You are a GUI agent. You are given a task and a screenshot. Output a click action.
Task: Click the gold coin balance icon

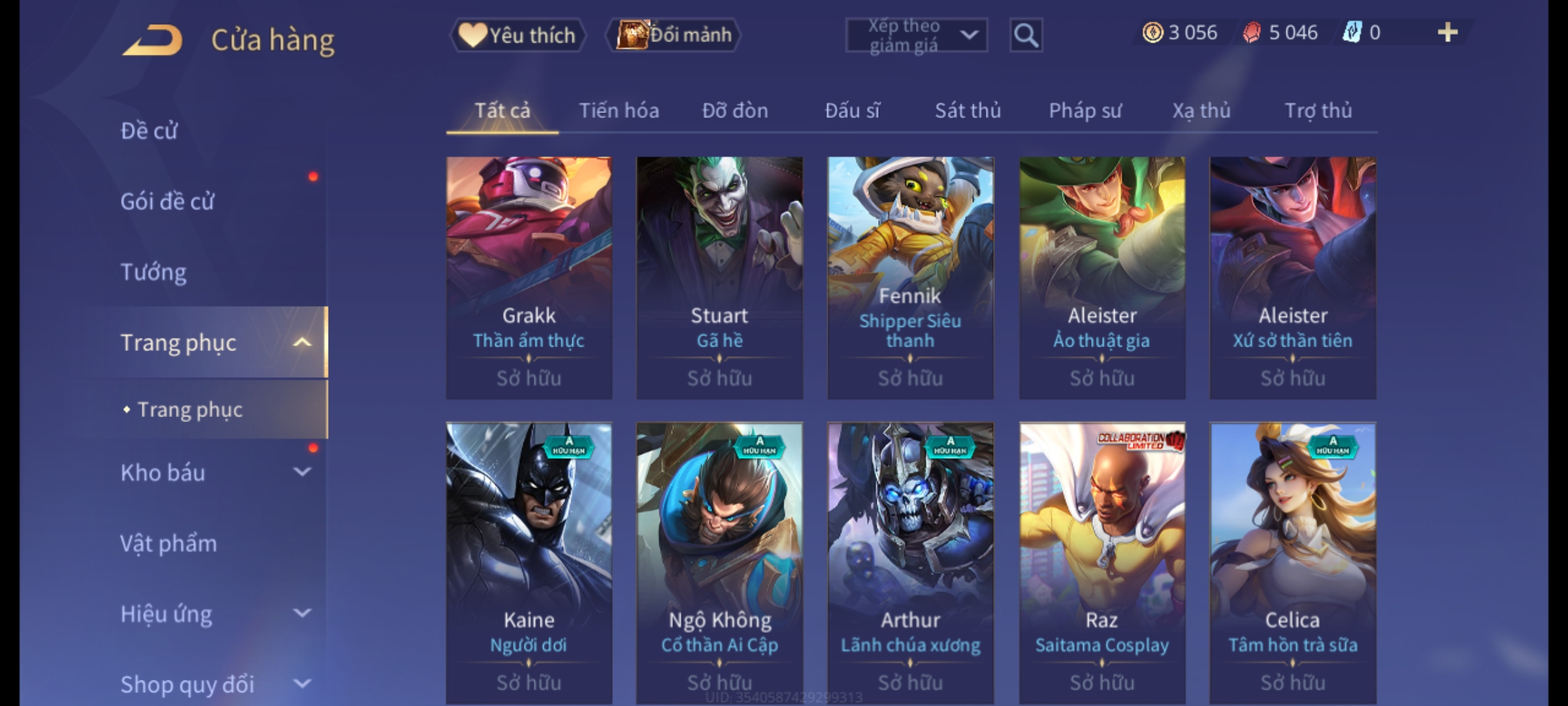(1152, 33)
